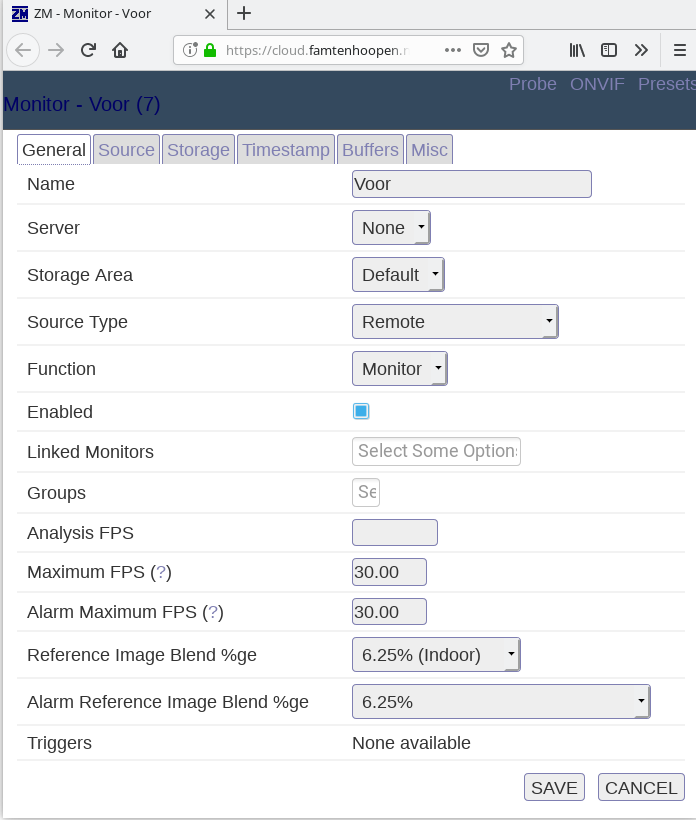Expand the Source Type dropdown

(454, 322)
